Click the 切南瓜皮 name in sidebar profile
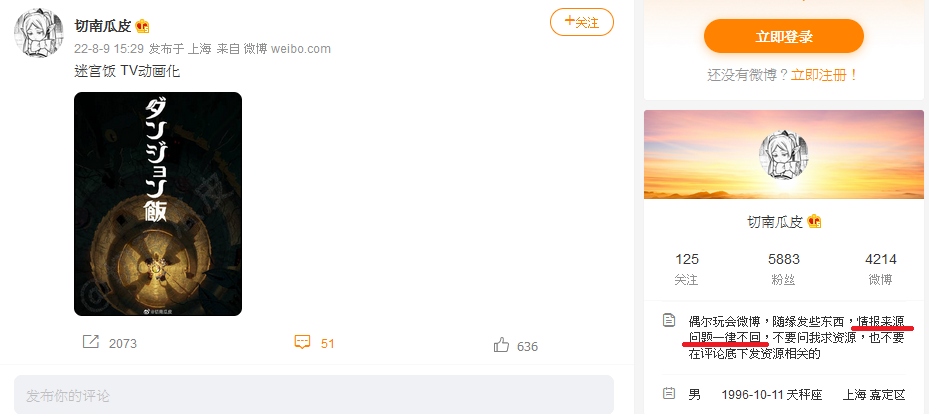 (x=775, y=222)
